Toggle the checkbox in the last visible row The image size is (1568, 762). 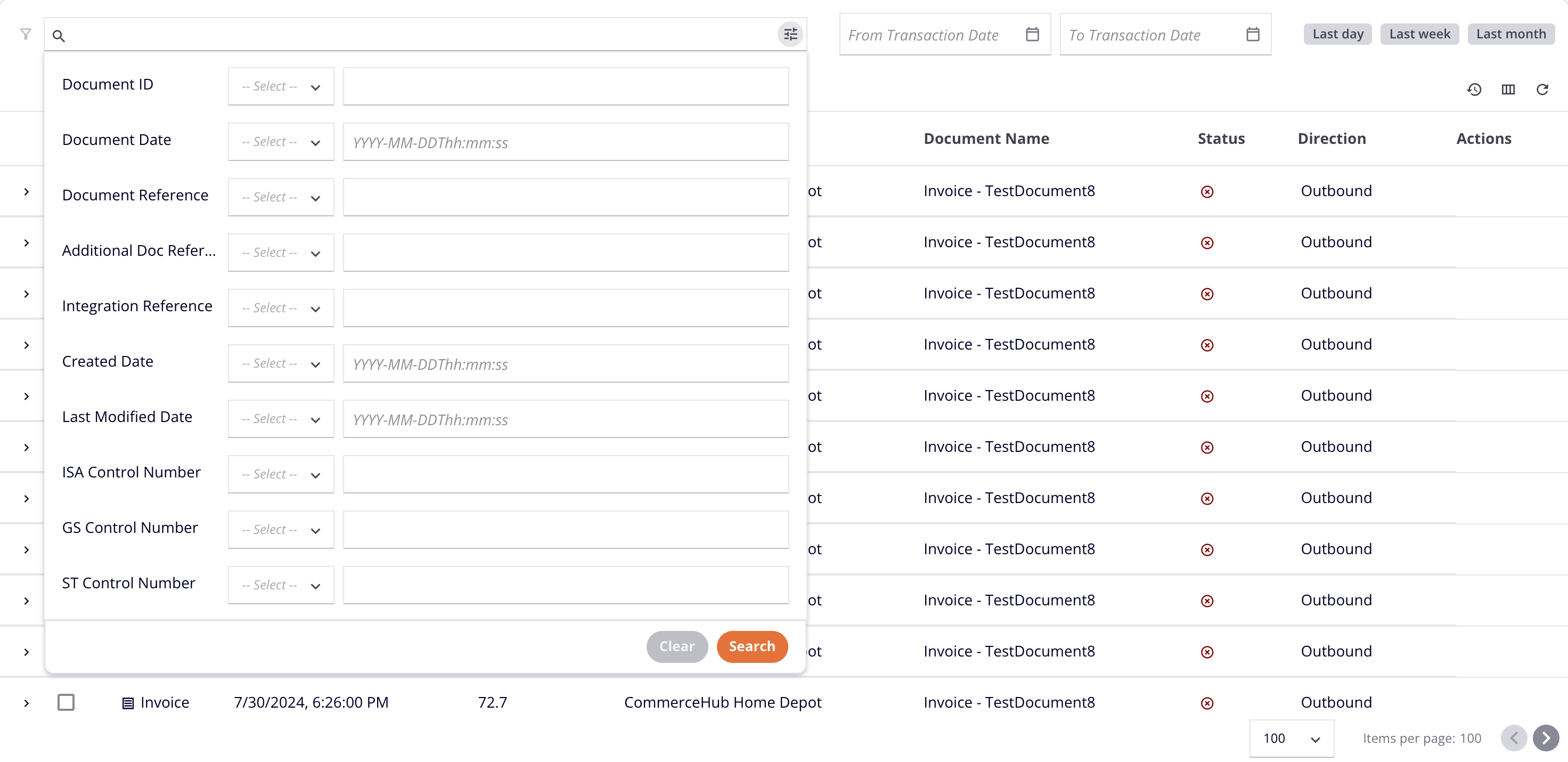66,702
